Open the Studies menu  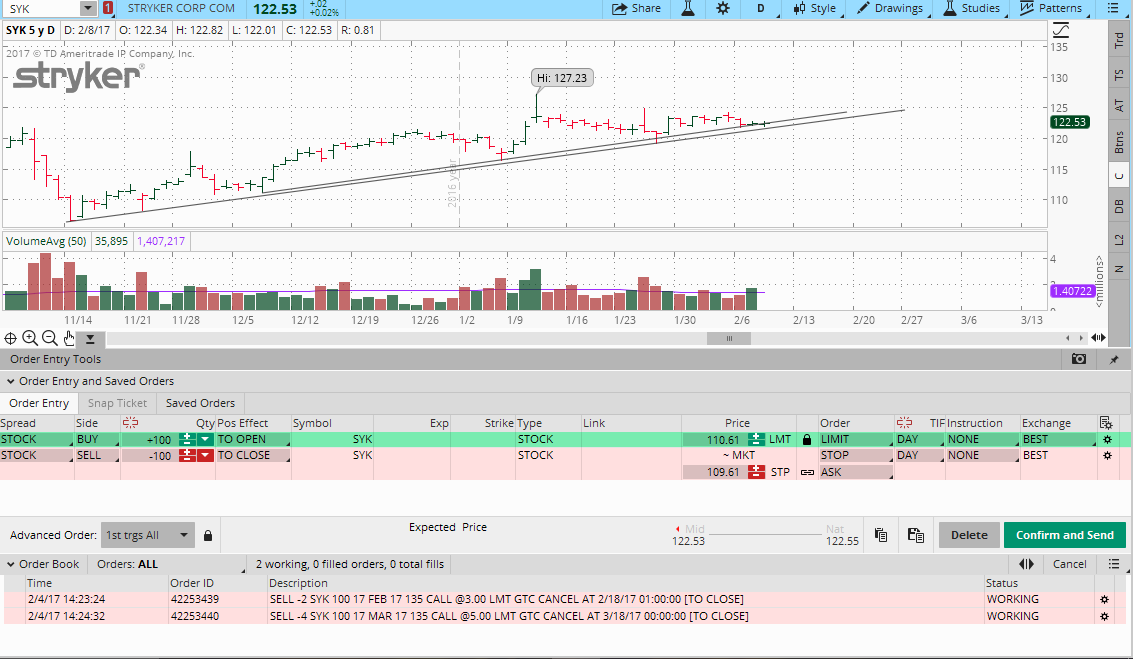972,9
